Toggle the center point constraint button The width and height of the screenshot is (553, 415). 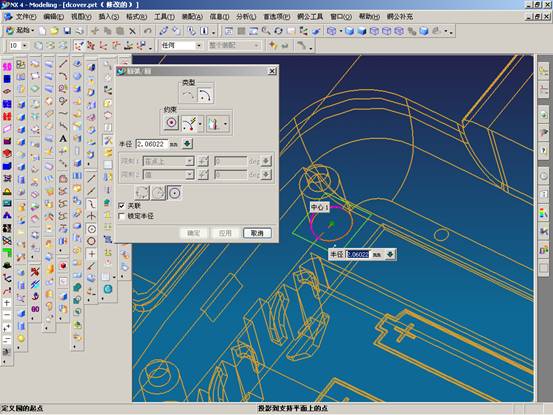(x=171, y=123)
